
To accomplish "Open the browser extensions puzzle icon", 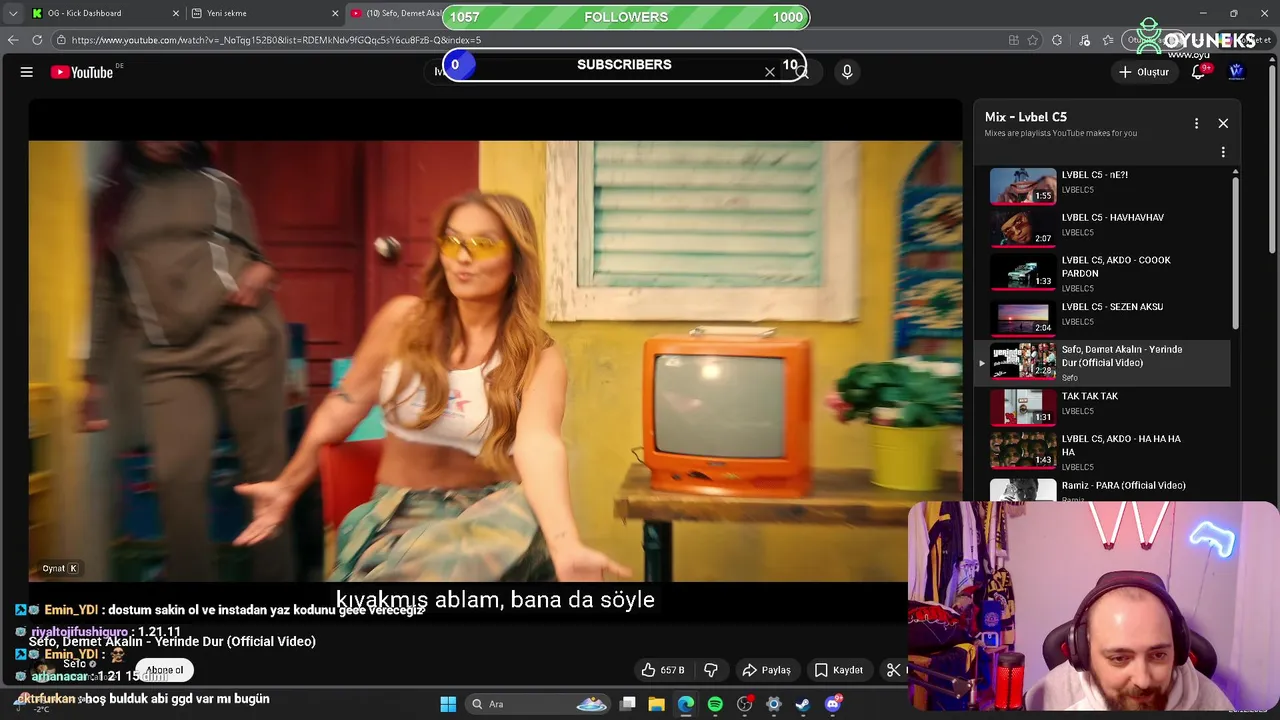I will (1057, 40).
